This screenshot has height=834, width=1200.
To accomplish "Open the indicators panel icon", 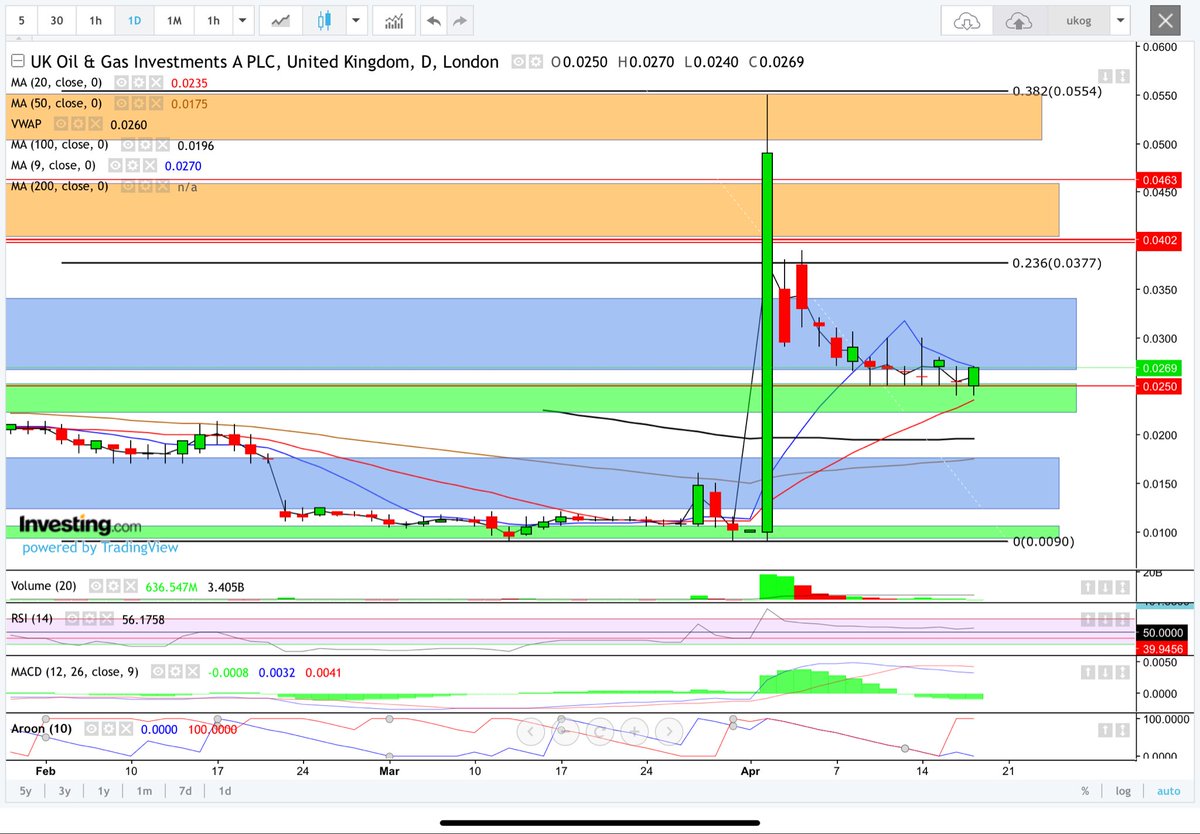I will [393, 20].
